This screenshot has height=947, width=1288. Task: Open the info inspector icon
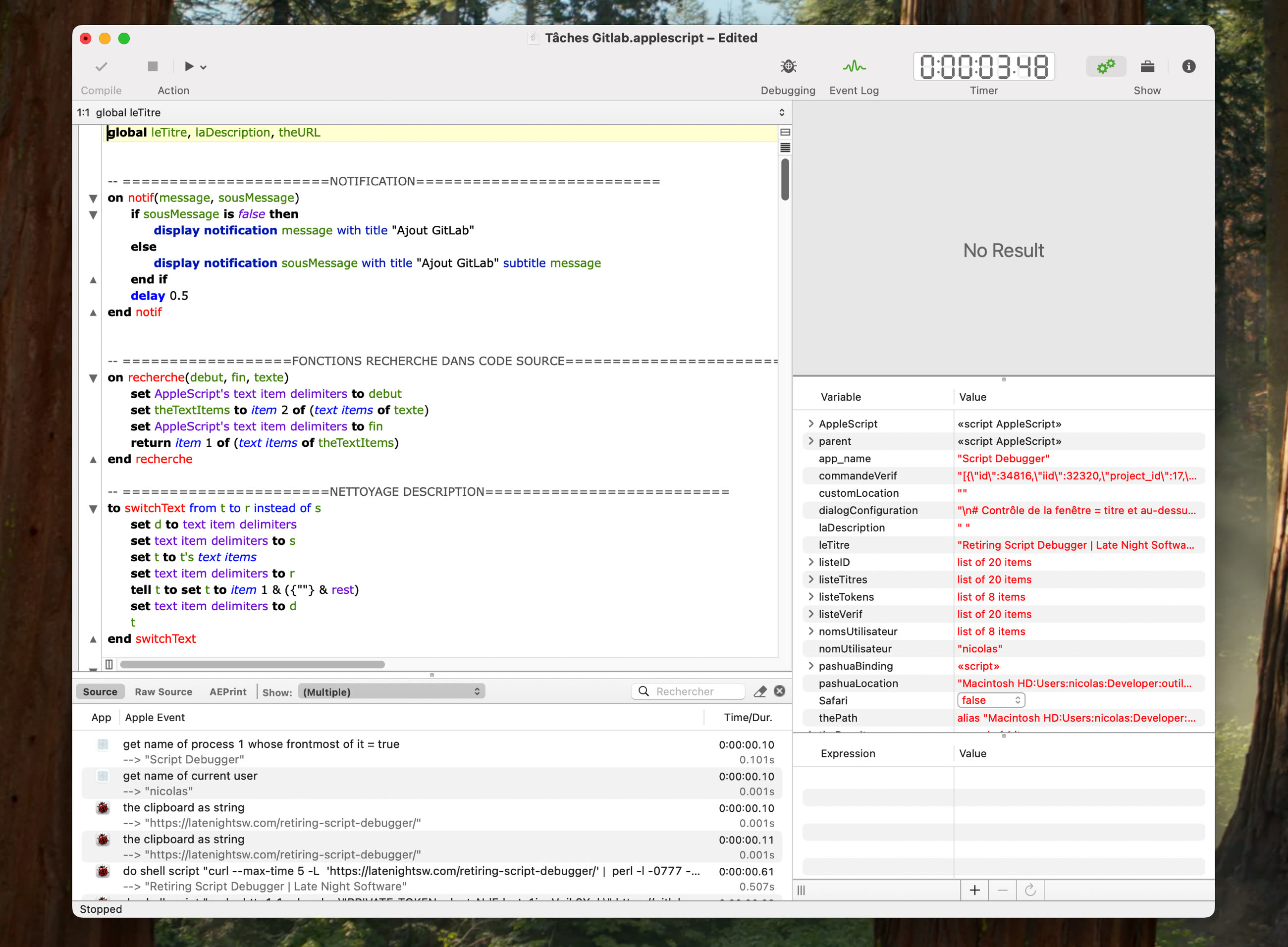[x=1188, y=66]
